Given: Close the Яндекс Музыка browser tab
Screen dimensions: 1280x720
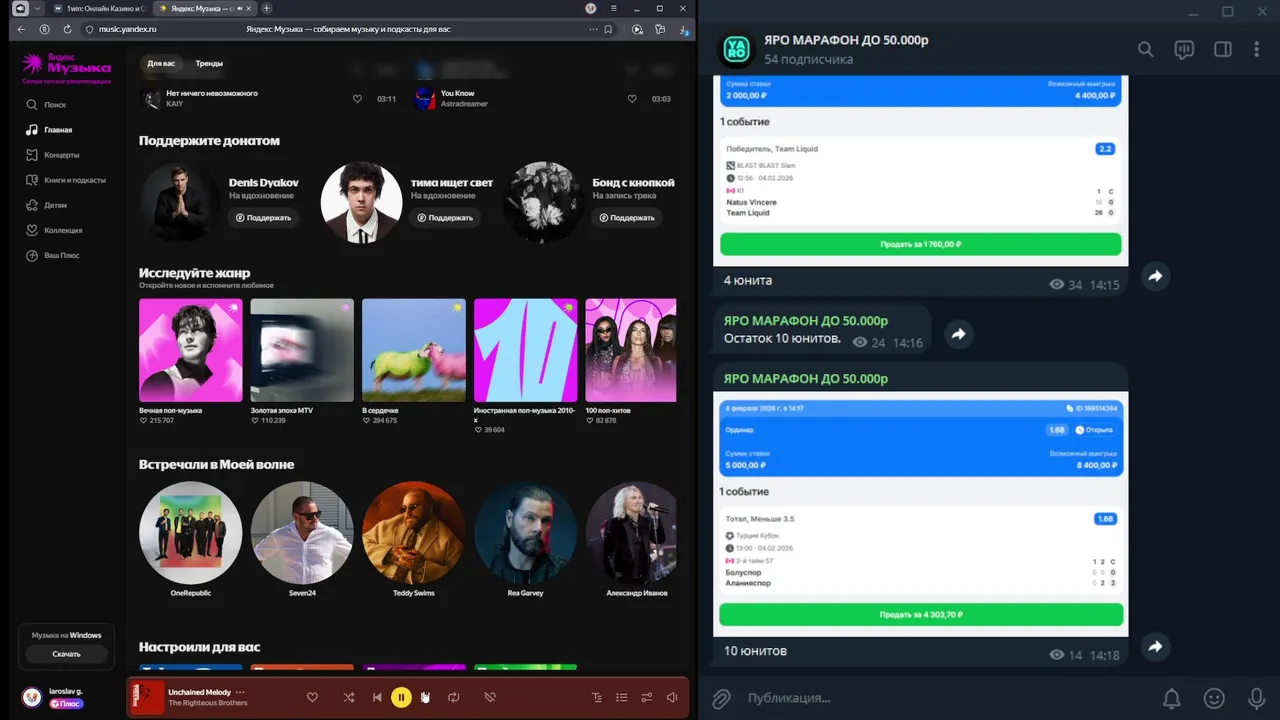Looking at the screenshot, I should click(250, 8).
